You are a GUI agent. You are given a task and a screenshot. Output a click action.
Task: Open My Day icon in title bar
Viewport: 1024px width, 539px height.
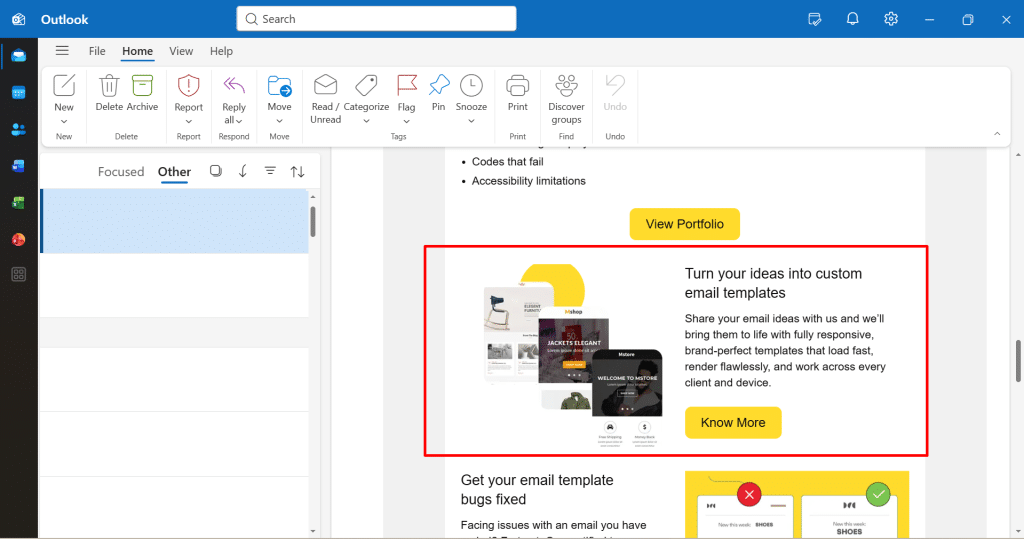click(x=814, y=19)
